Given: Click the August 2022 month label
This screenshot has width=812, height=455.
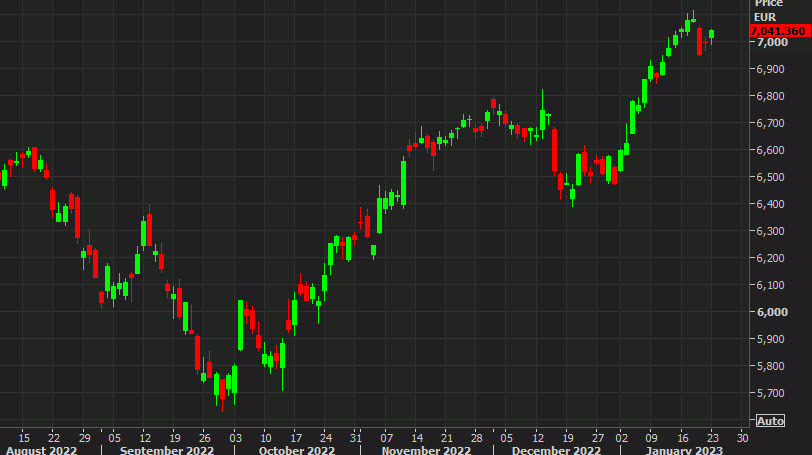Looking at the screenshot, I should [41, 450].
